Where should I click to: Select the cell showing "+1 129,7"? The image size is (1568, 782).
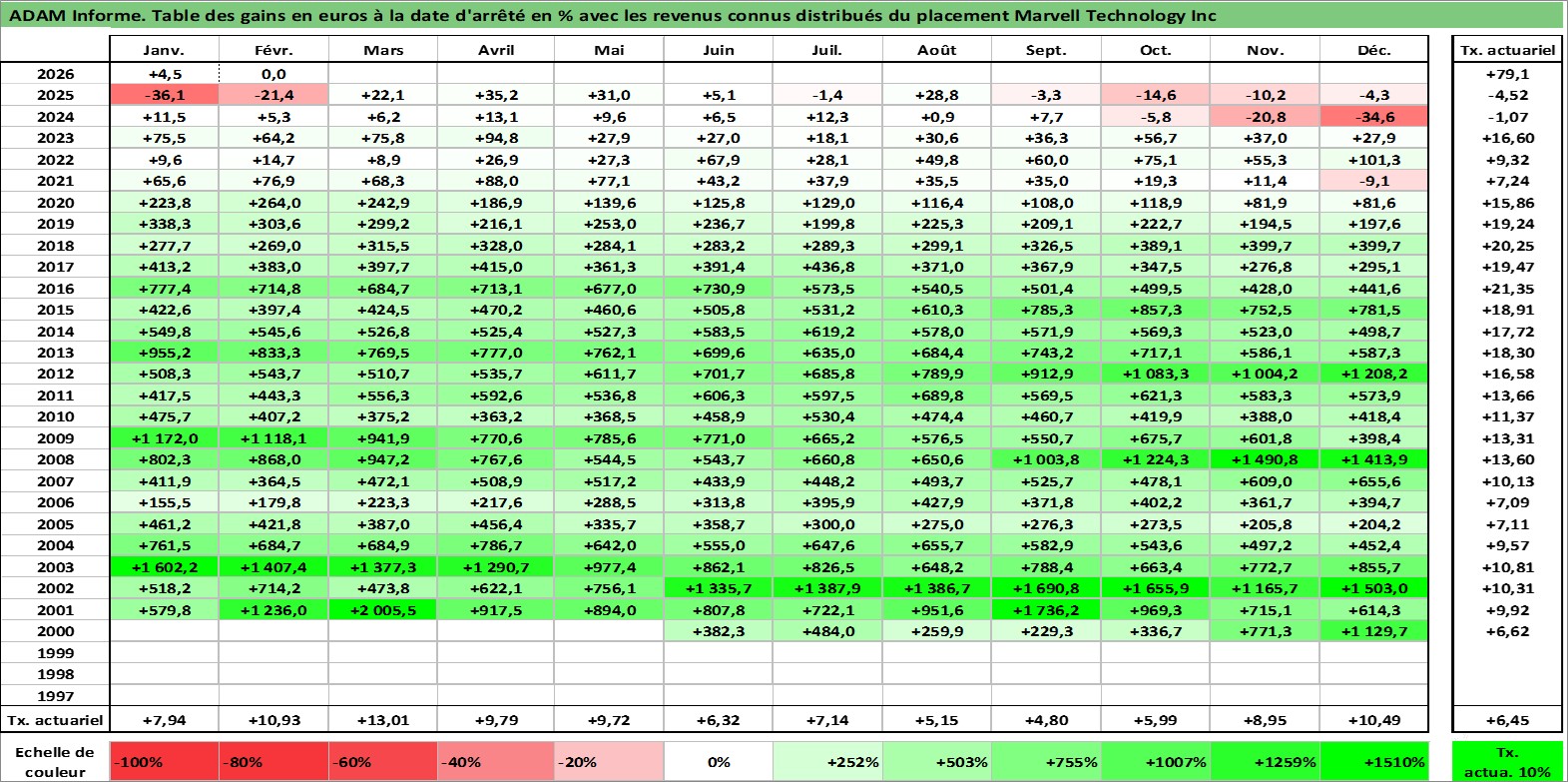(1374, 631)
